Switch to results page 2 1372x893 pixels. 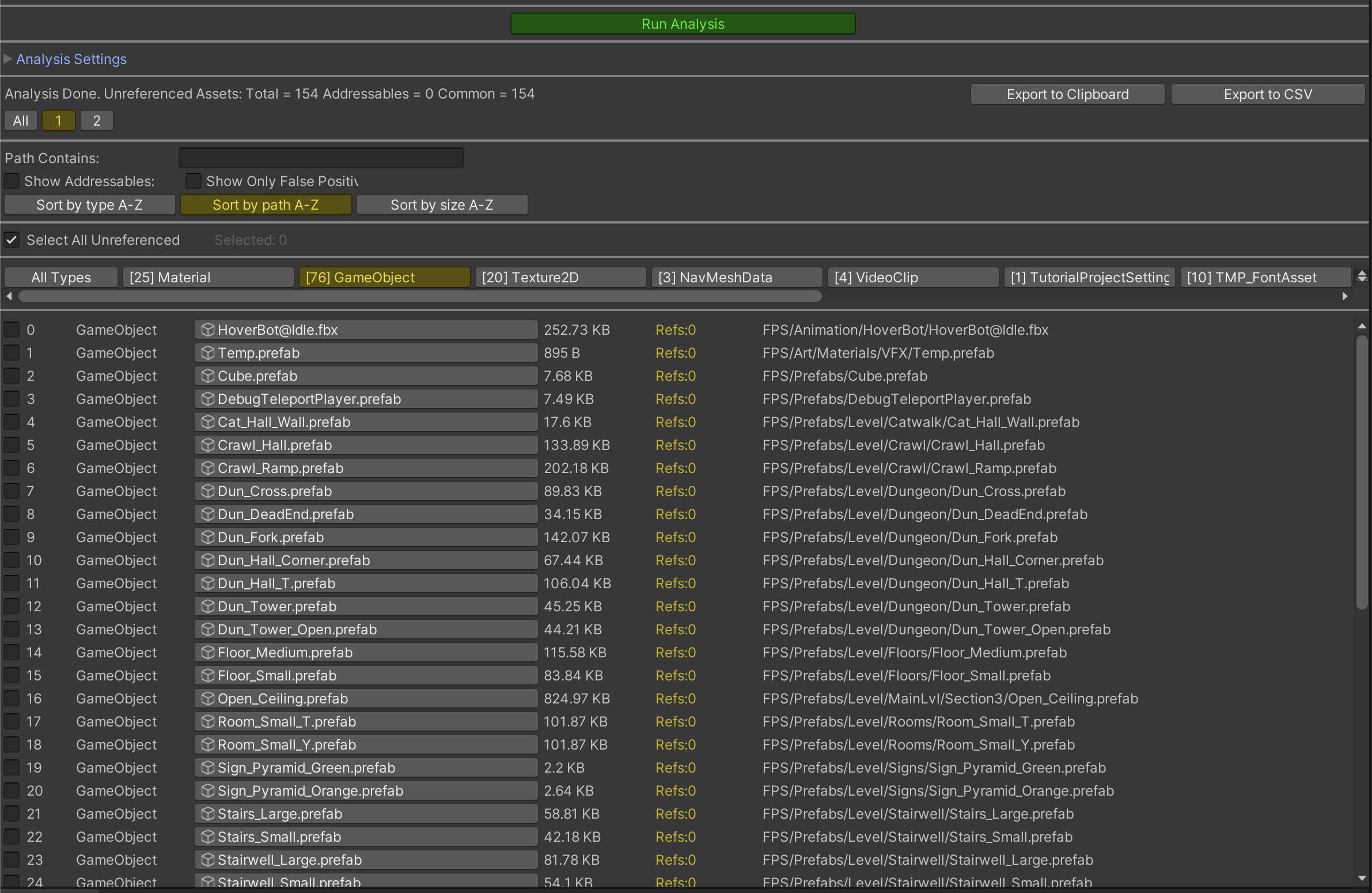click(x=96, y=120)
